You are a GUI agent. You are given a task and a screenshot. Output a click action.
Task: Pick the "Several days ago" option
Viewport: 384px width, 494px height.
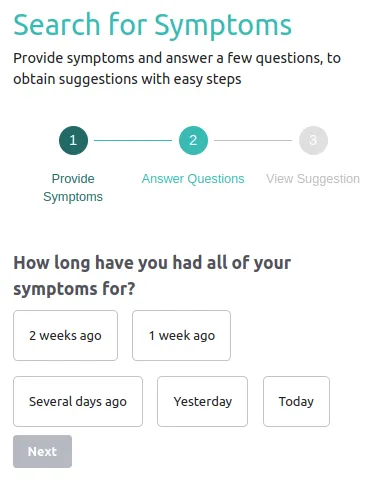click(78, 401)
